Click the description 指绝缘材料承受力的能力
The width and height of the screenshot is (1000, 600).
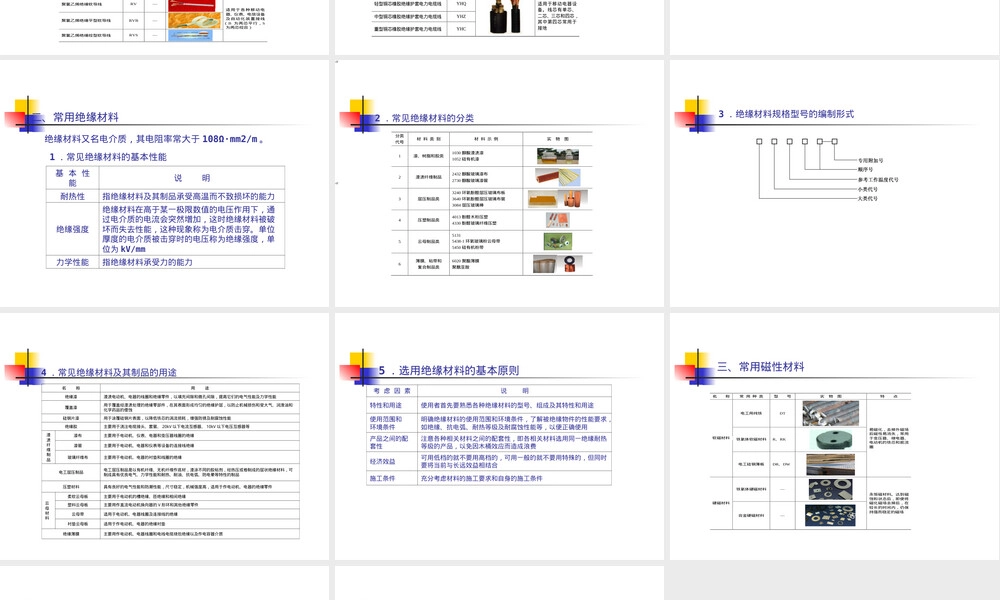147,262
